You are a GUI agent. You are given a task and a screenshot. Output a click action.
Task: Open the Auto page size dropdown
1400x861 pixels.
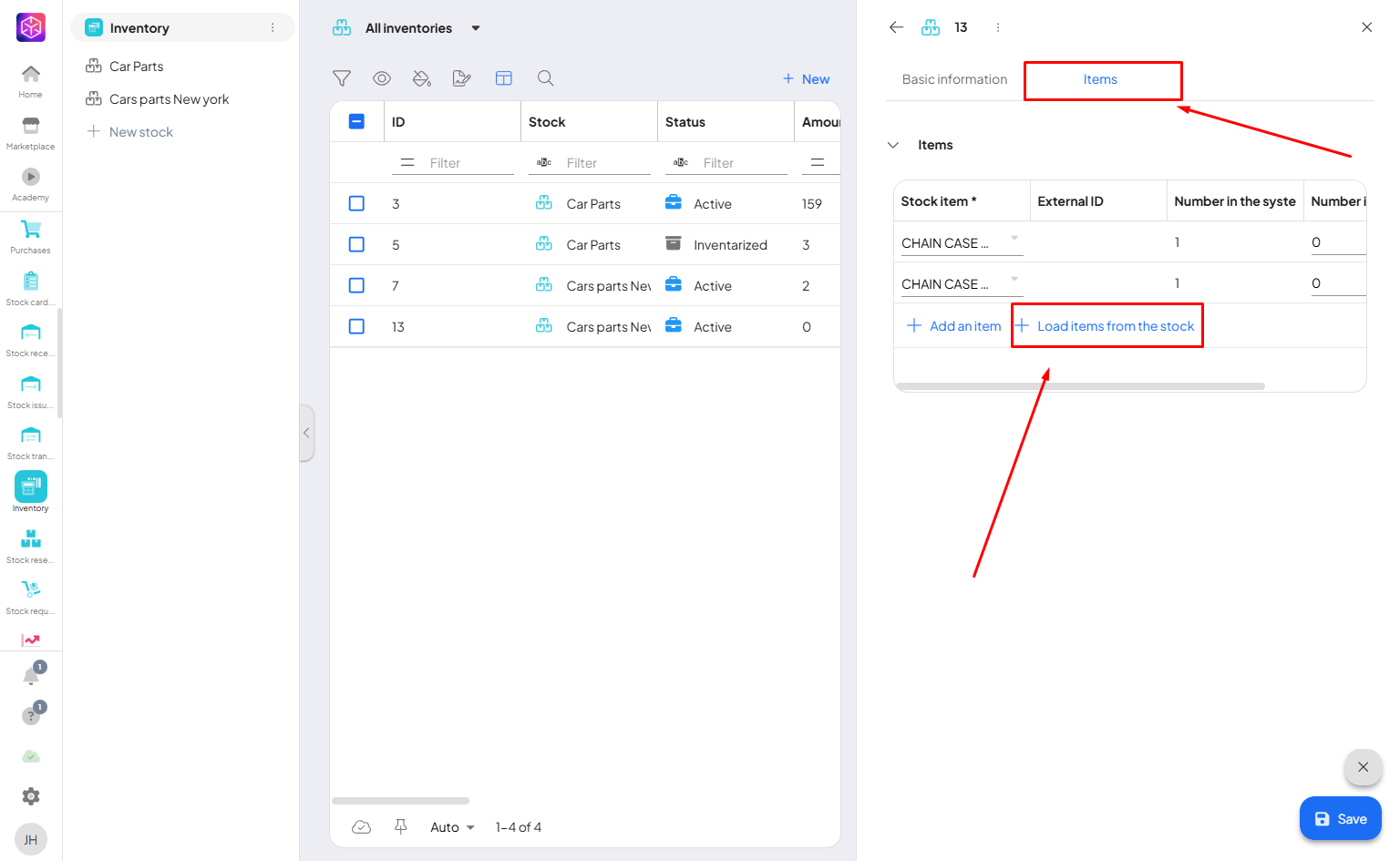(453, 827)
